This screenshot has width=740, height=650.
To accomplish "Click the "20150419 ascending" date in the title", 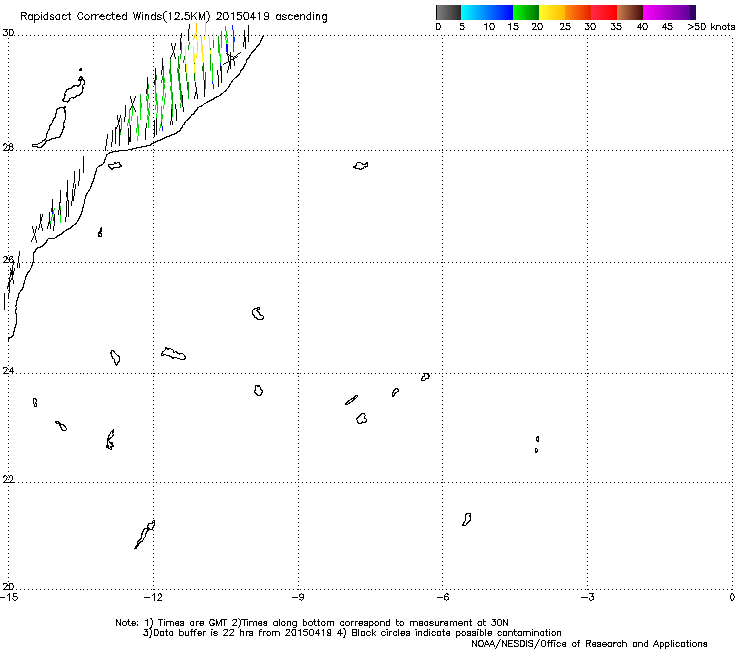I will click(272, 17).
